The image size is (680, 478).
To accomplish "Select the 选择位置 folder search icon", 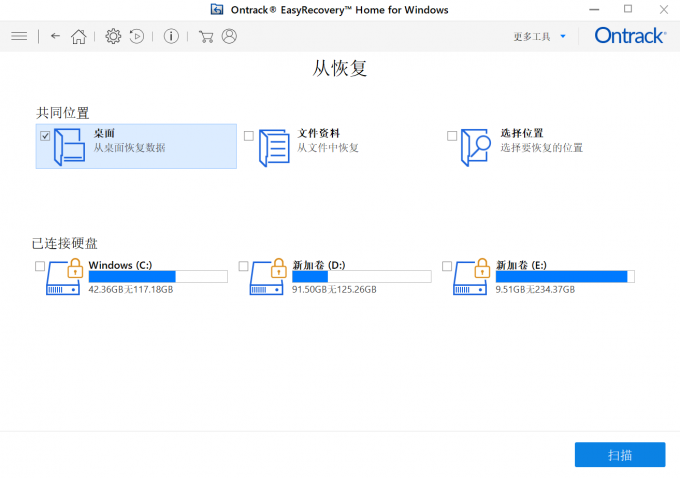I will [x=476, y=147].
